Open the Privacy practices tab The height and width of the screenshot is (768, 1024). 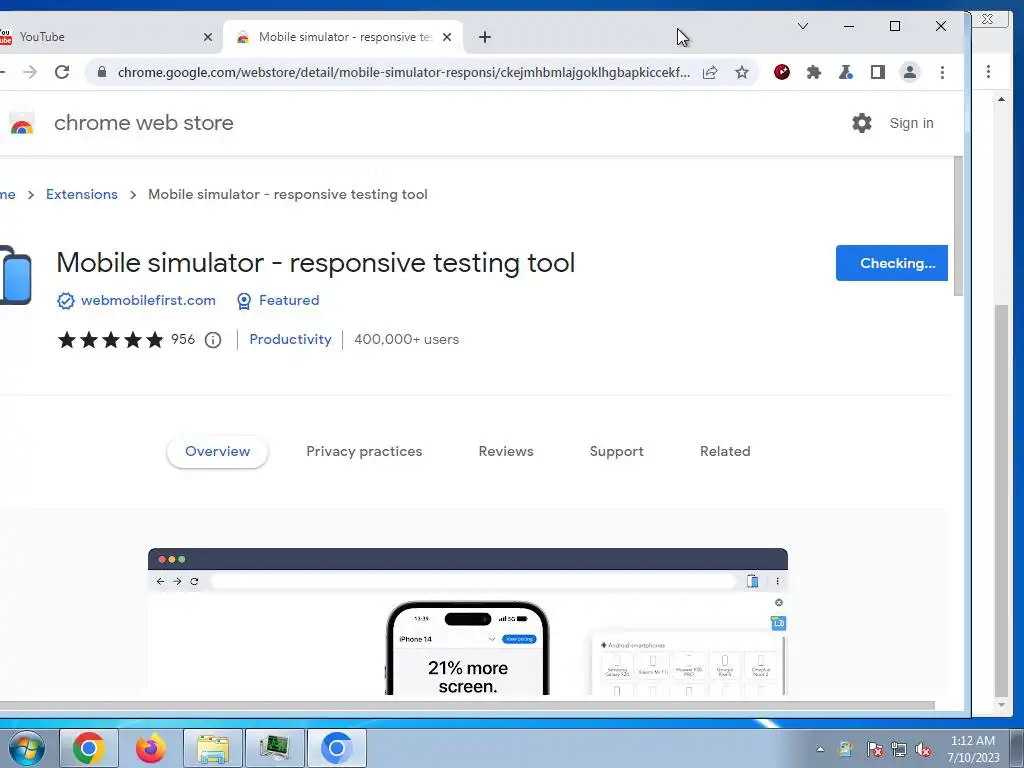click(364, 451)
